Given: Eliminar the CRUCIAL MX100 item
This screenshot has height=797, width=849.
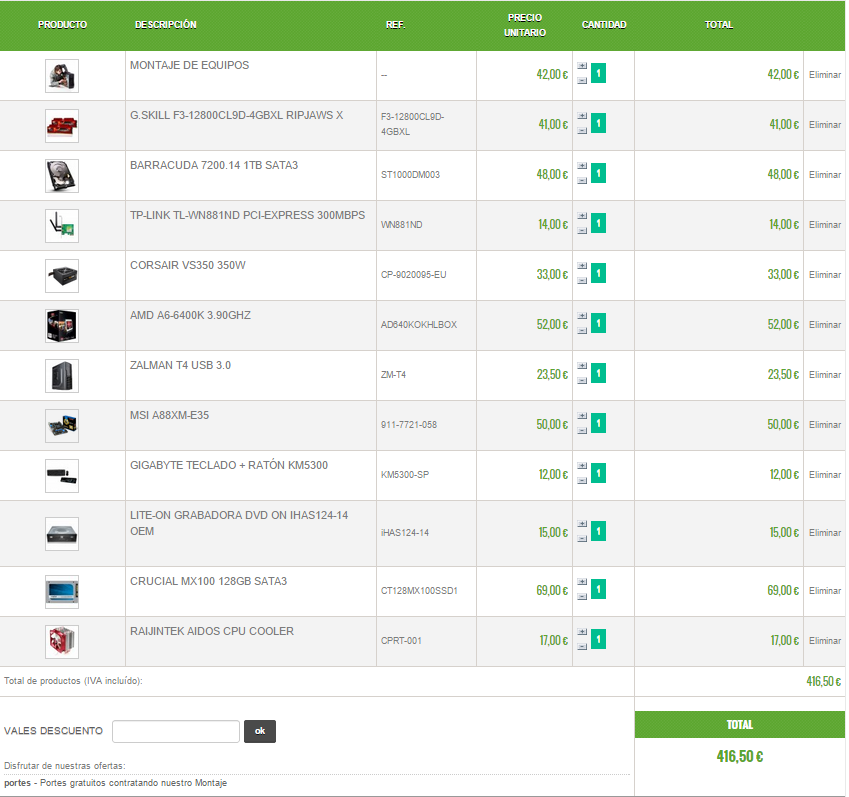Looking at the screenshot, I should pos(825,591).
